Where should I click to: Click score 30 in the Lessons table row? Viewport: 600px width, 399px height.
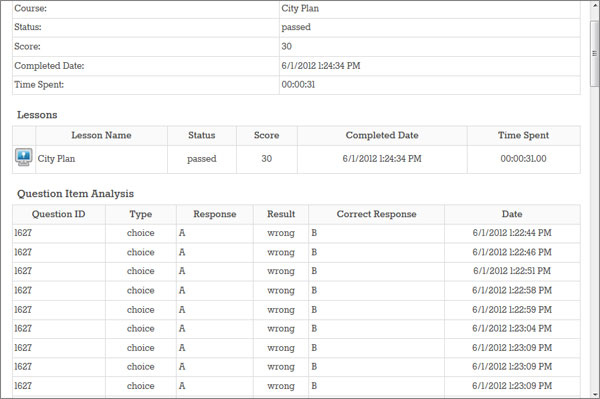point(267,159)
